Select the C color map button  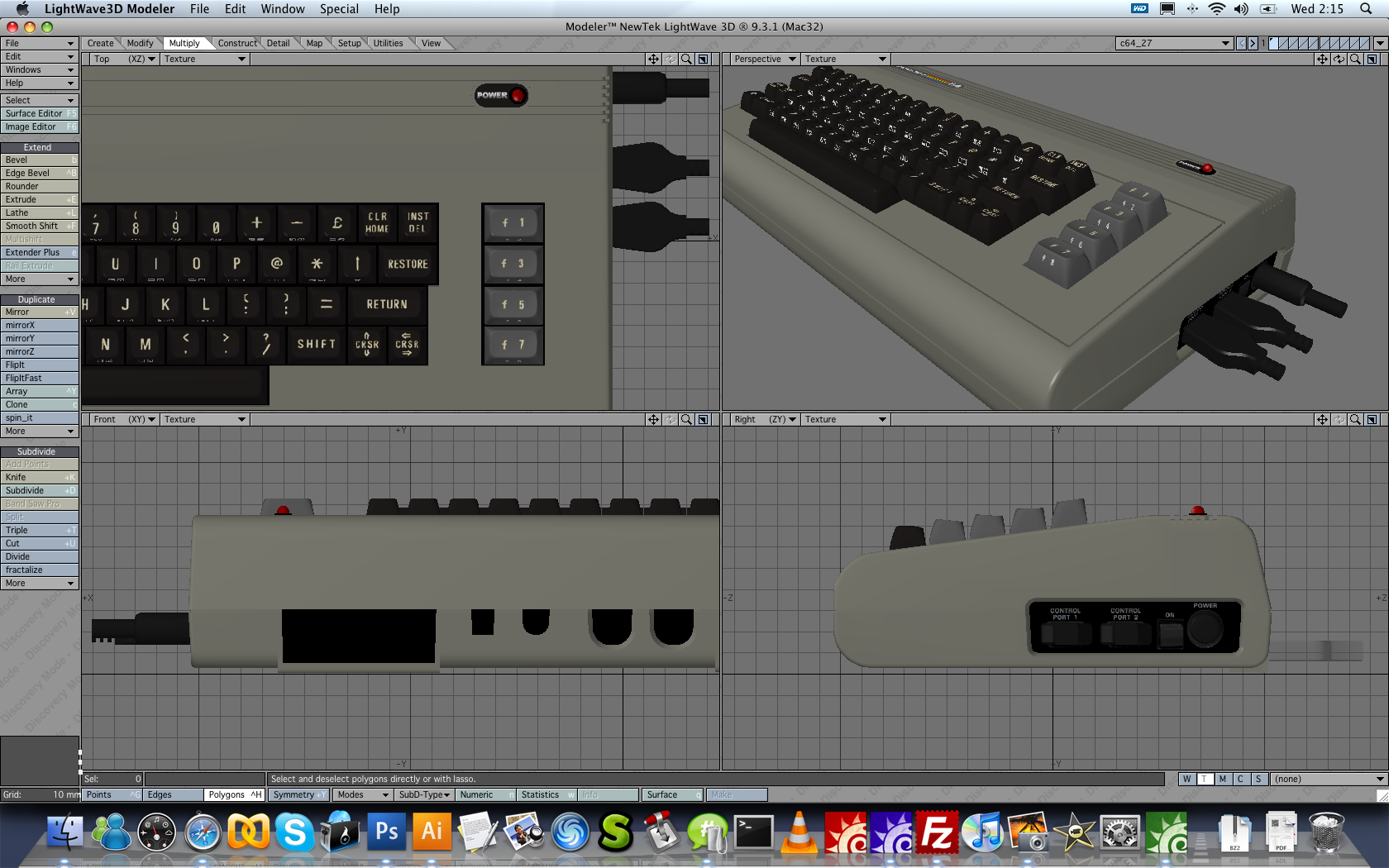pos(1240,780)
